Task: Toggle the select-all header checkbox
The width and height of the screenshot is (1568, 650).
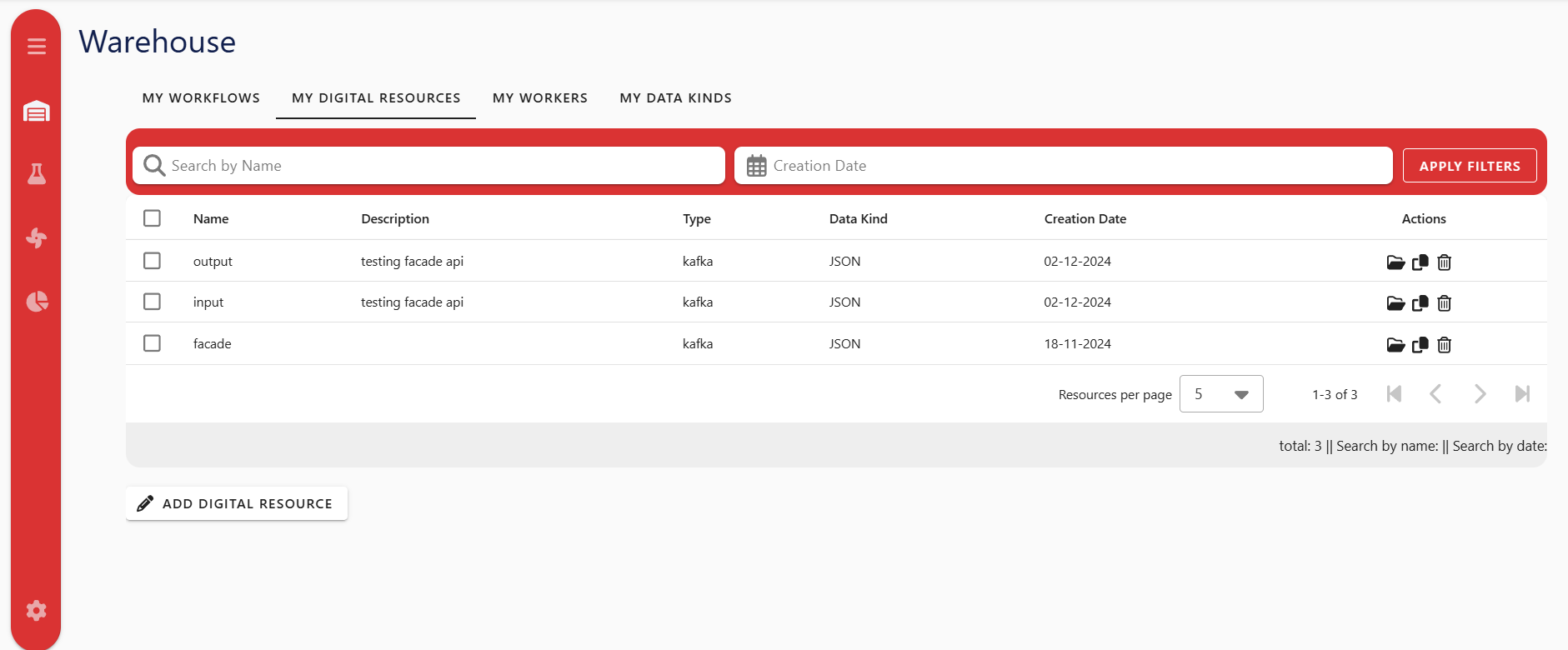Action: pyautogui.click(x=152, y=218)
